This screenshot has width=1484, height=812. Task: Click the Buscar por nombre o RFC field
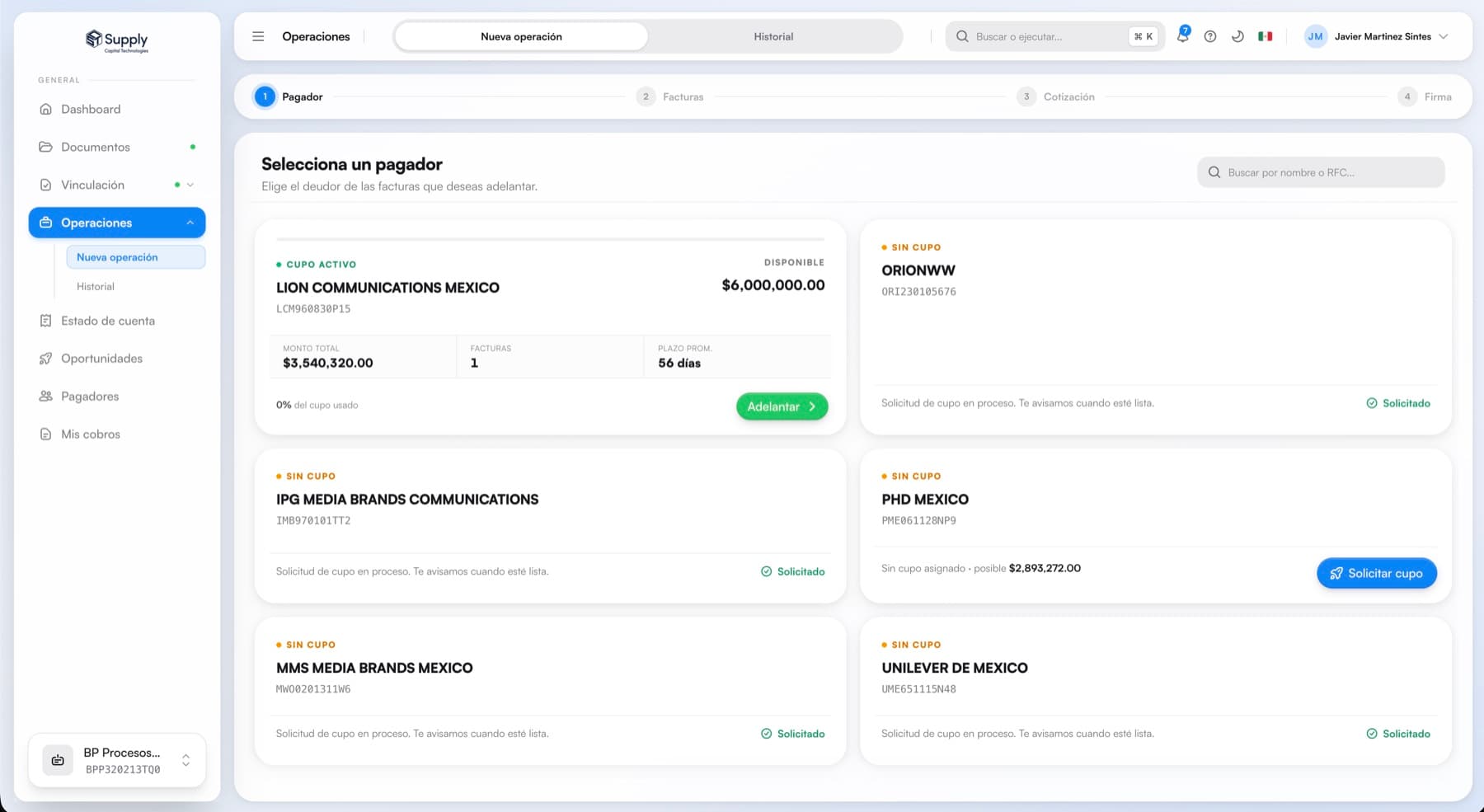(1321, 172)
